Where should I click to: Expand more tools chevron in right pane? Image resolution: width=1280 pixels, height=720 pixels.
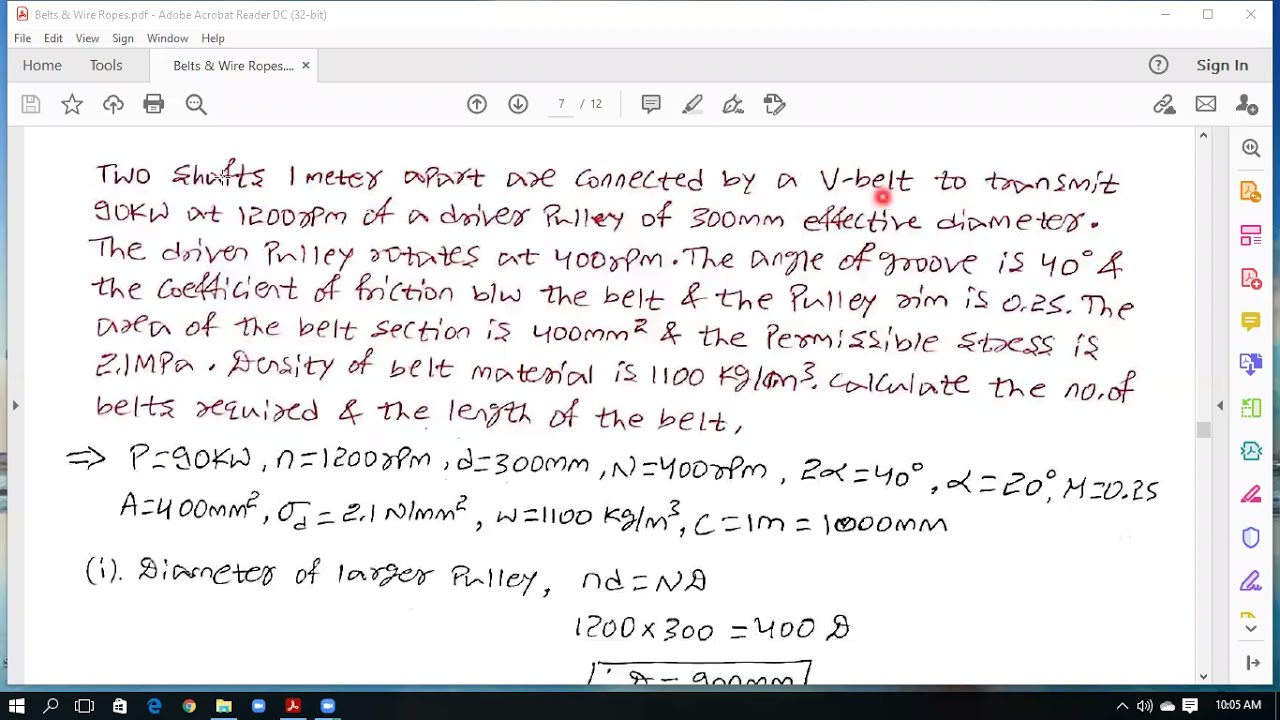[1251, 628]
